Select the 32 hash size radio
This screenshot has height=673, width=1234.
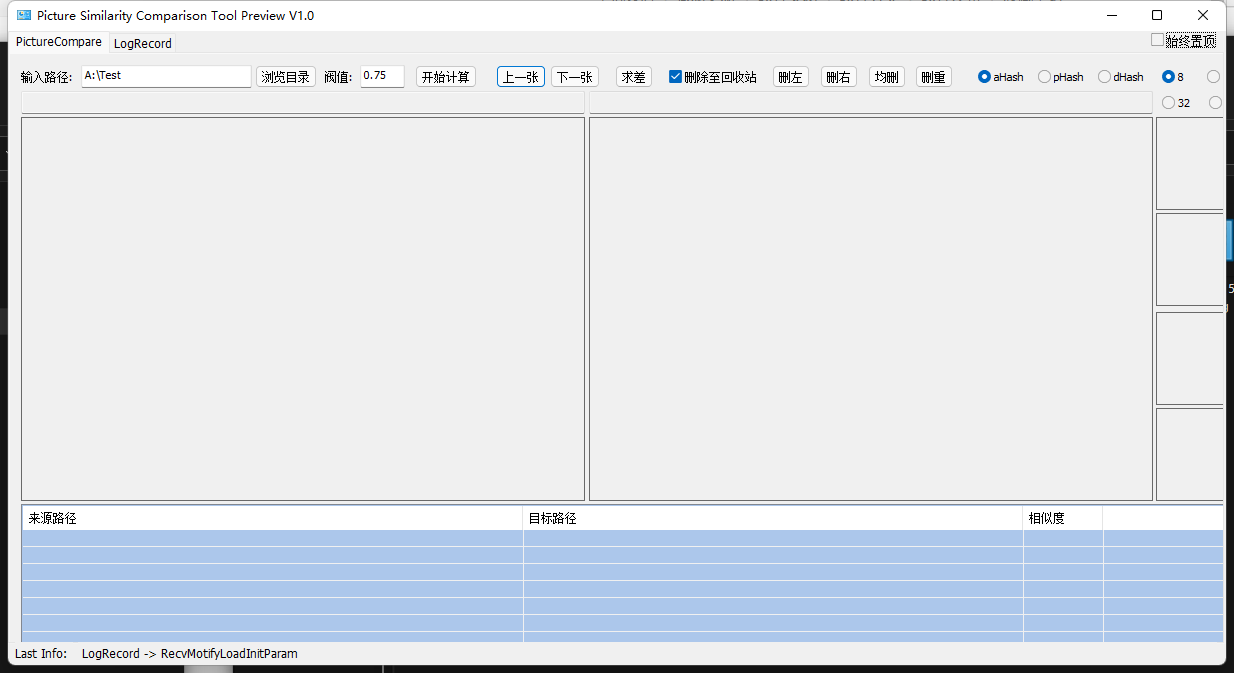pyautogui.click(x=1169, y=103)
